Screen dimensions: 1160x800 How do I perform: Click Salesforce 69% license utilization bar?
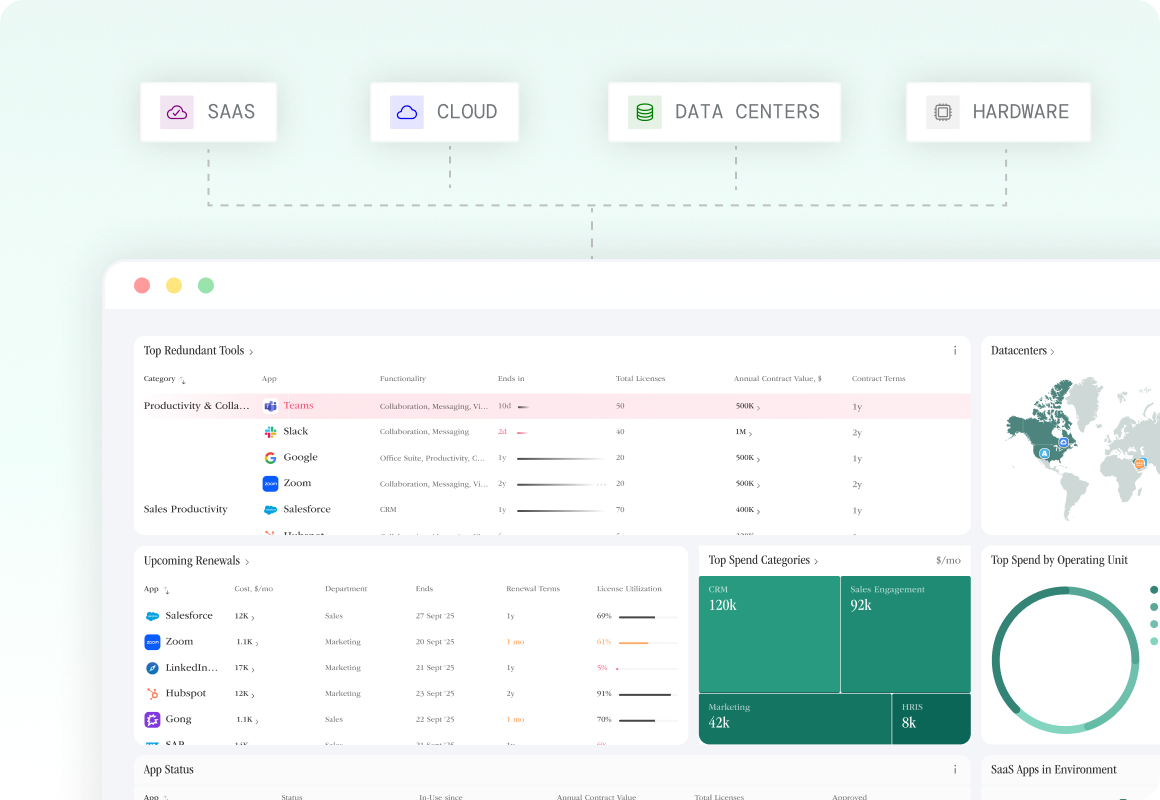(647, 616)
